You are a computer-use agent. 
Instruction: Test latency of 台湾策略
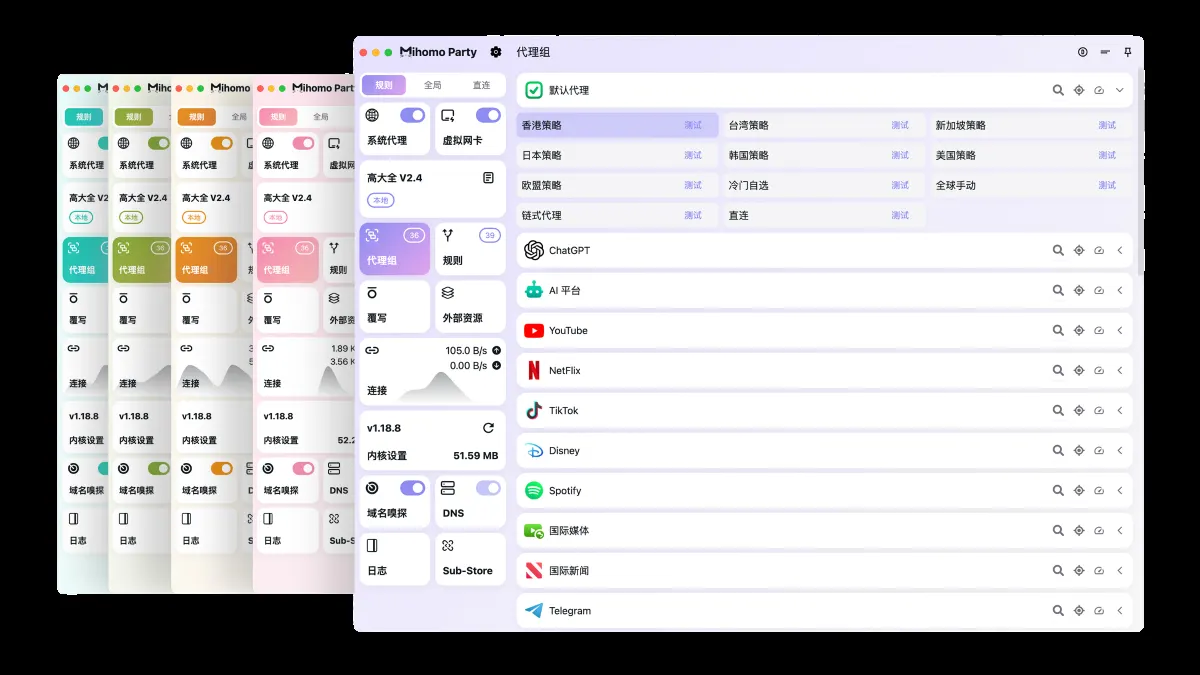click(x=900, y=125)
